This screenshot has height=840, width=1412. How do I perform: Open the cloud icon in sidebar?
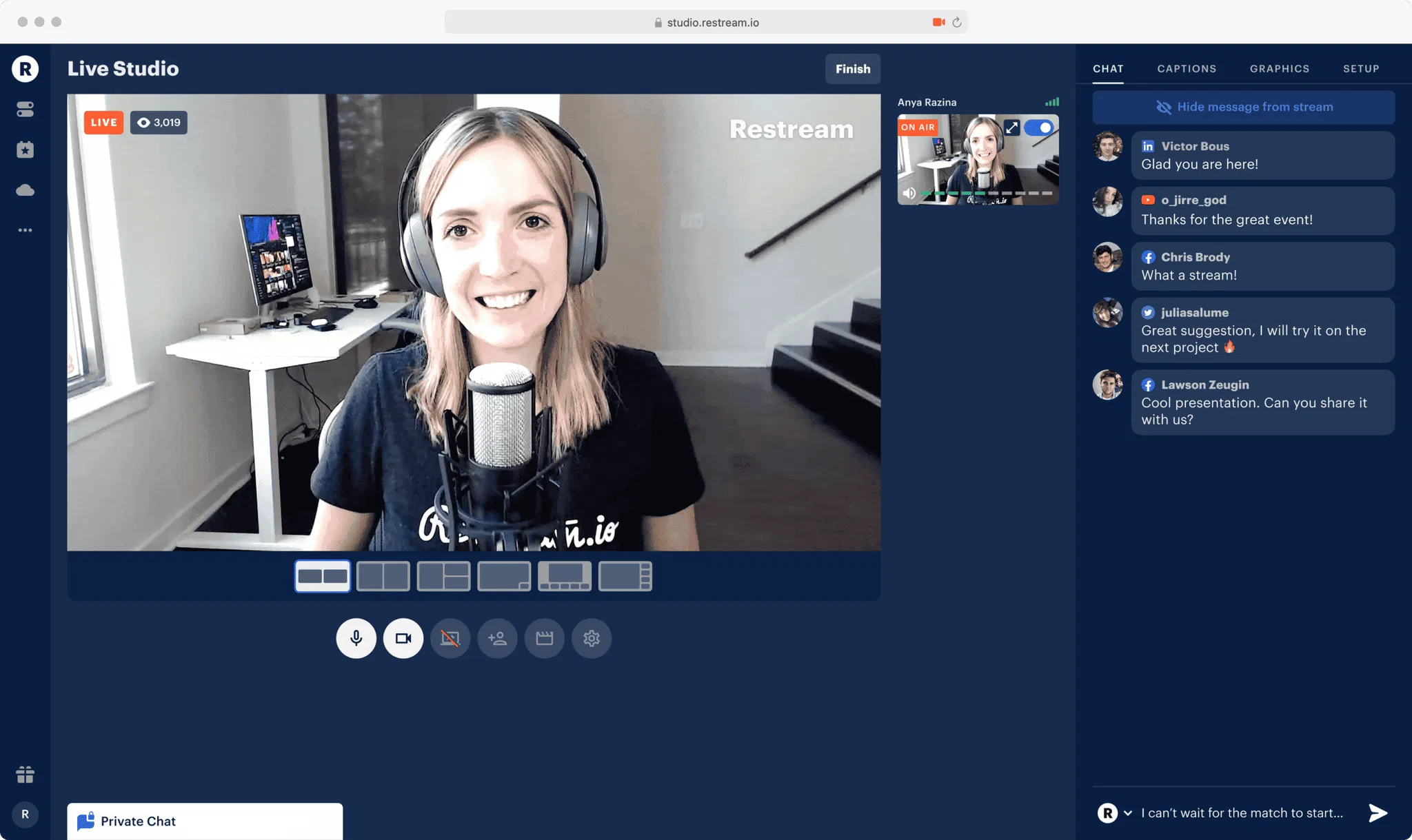click(26, 190)
